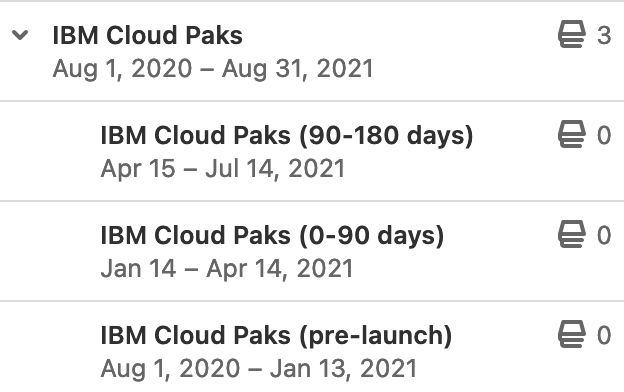624x392 pixels.
Task: Select IBM Cloud Paks parent title
Action: click(x=147, y=35)
